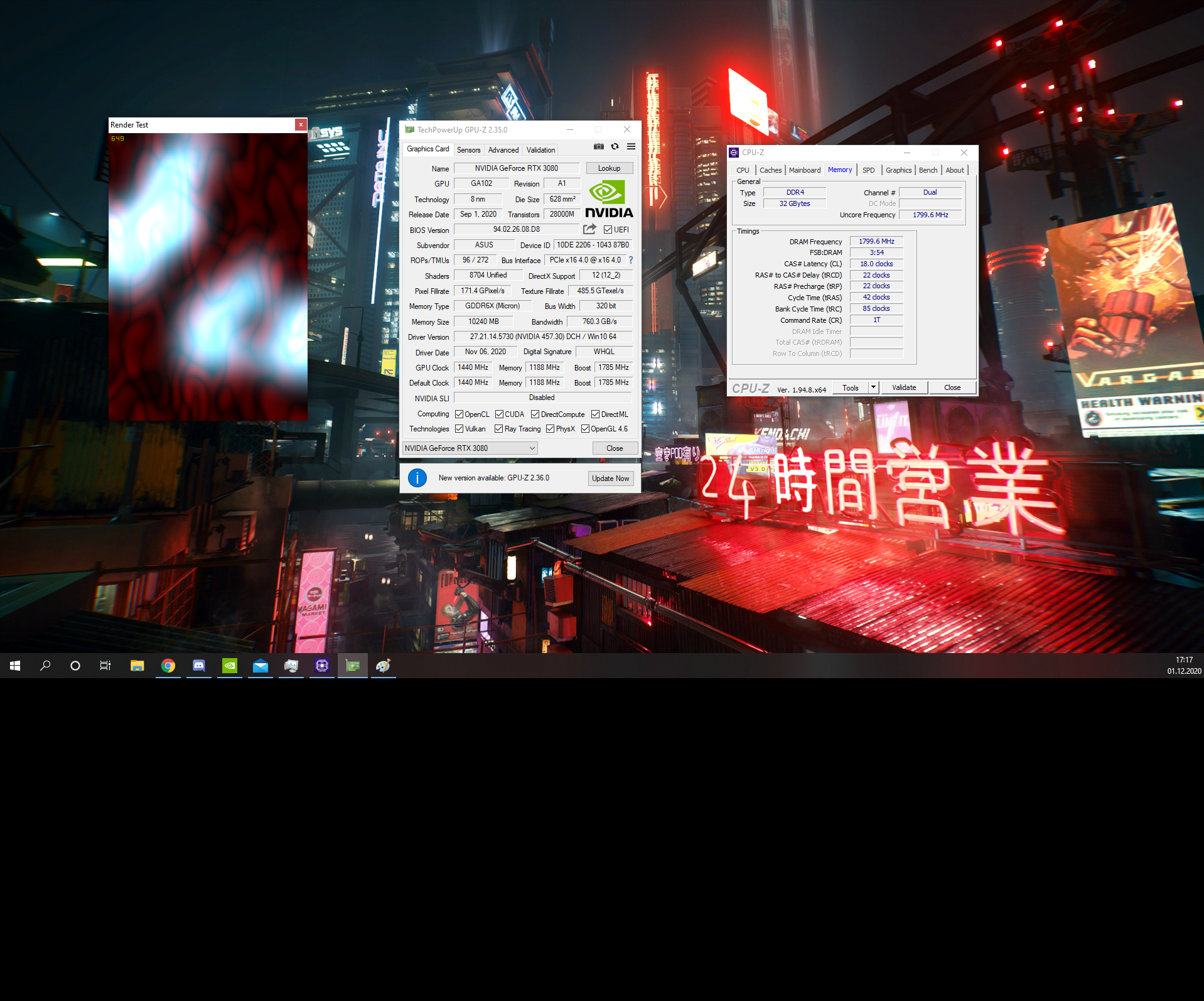Click the BIOS Version field value
This screenshot has width=1204, height=1001.
517,229
